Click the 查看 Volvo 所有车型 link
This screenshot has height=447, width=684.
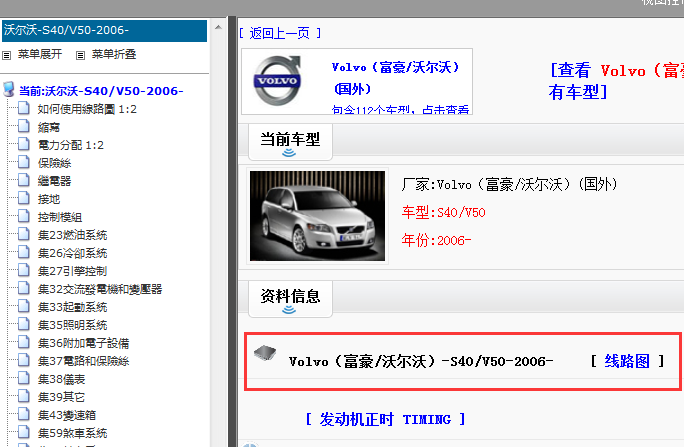point(616,81)
